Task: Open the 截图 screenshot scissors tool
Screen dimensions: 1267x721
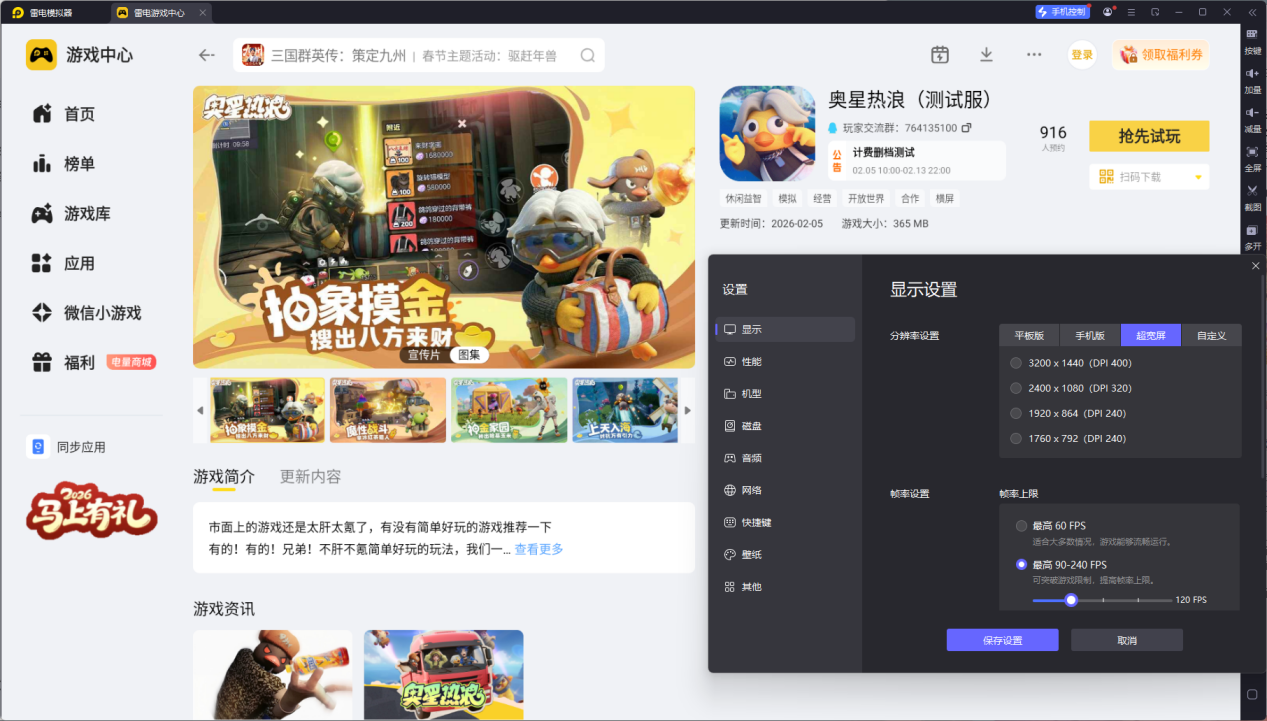Action: click(x=1252, y=190)
